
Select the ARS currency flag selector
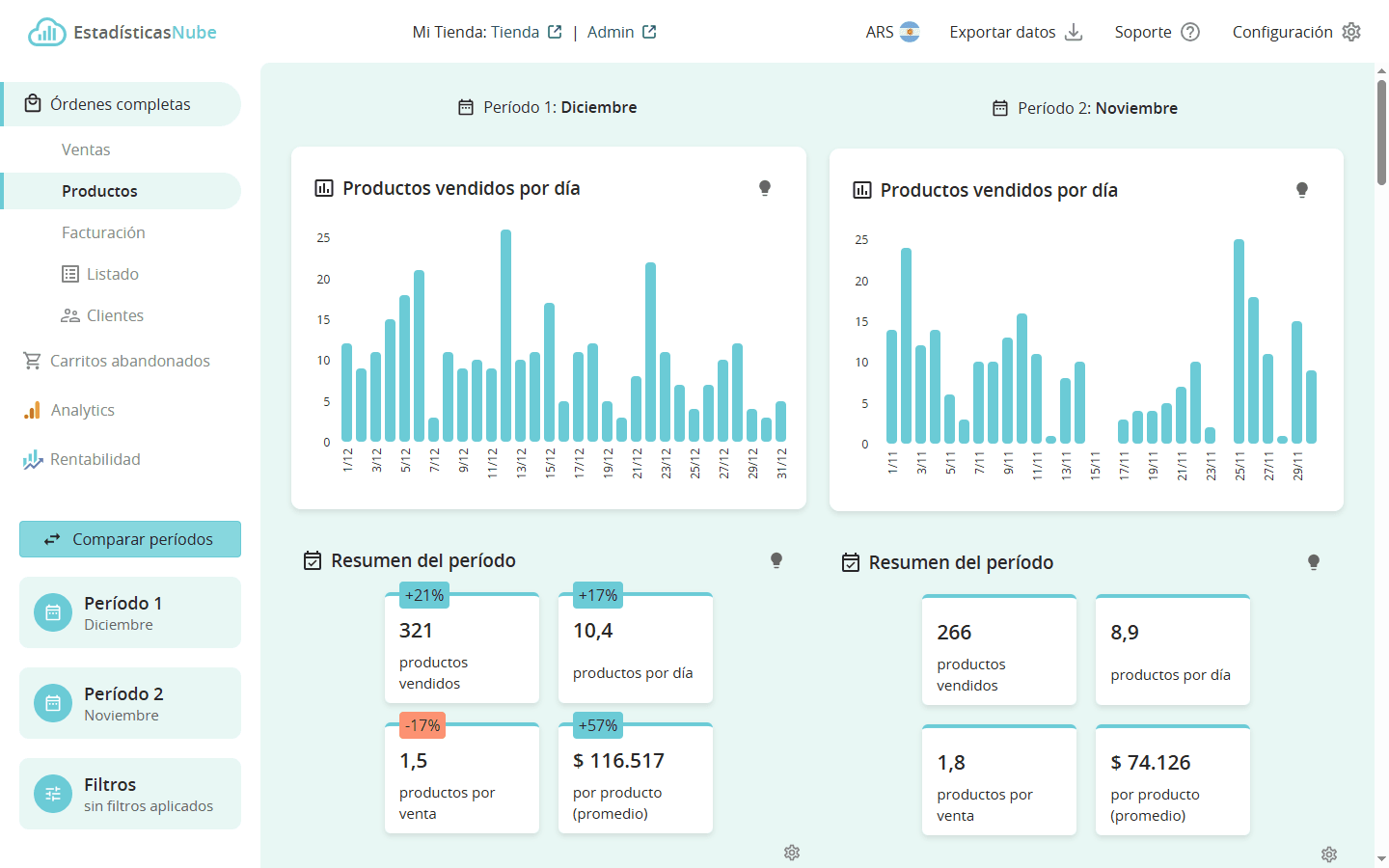point(909,32)
